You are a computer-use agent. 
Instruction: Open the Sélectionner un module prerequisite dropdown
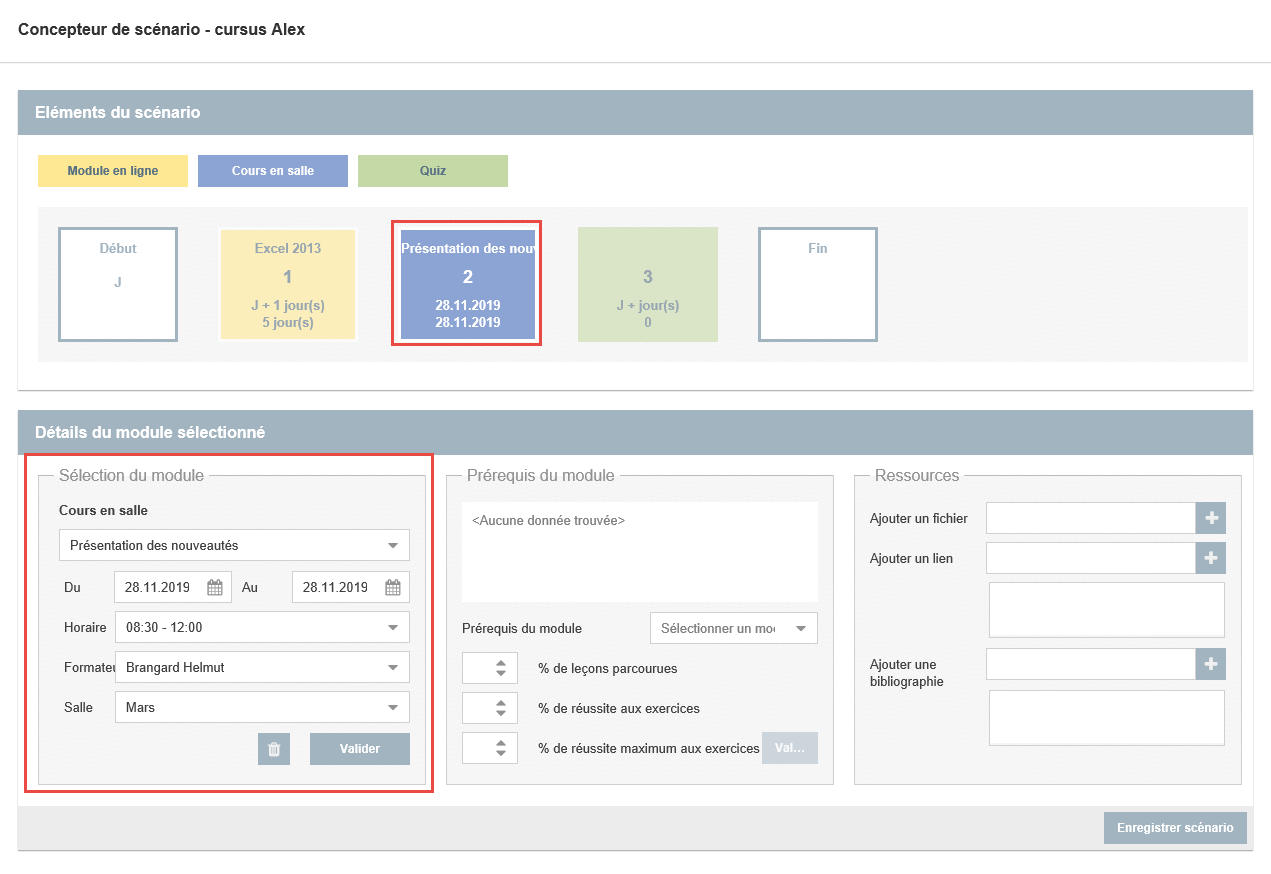pos(733,628)
